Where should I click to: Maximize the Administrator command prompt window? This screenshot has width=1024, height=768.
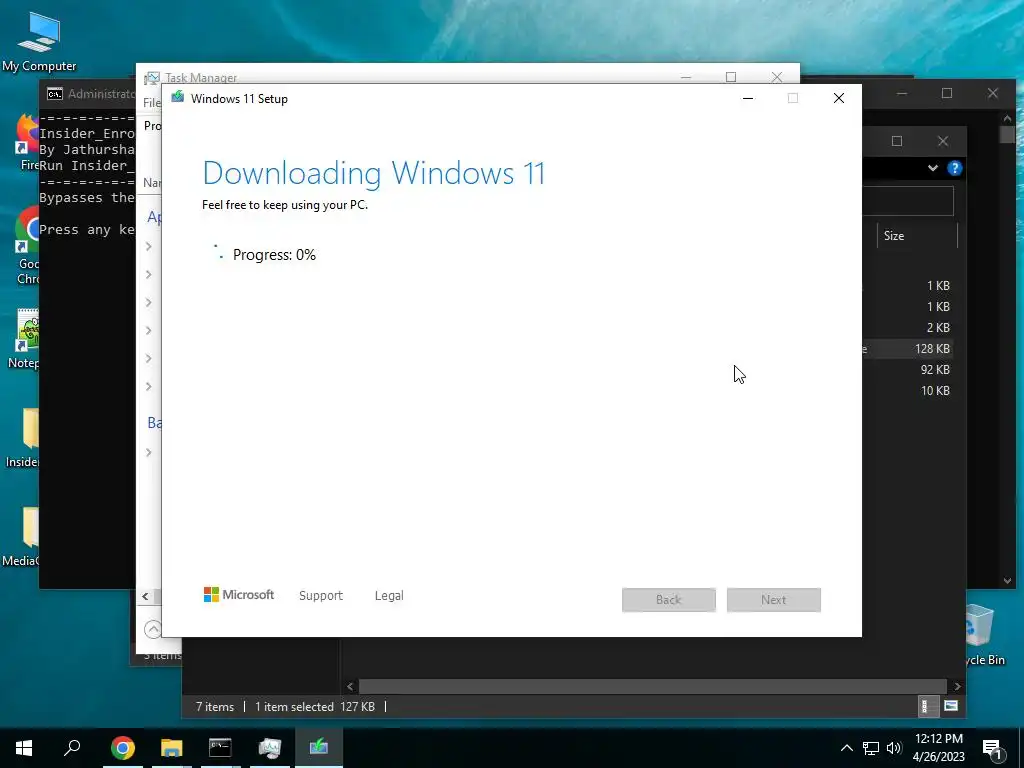pos(947,93)
